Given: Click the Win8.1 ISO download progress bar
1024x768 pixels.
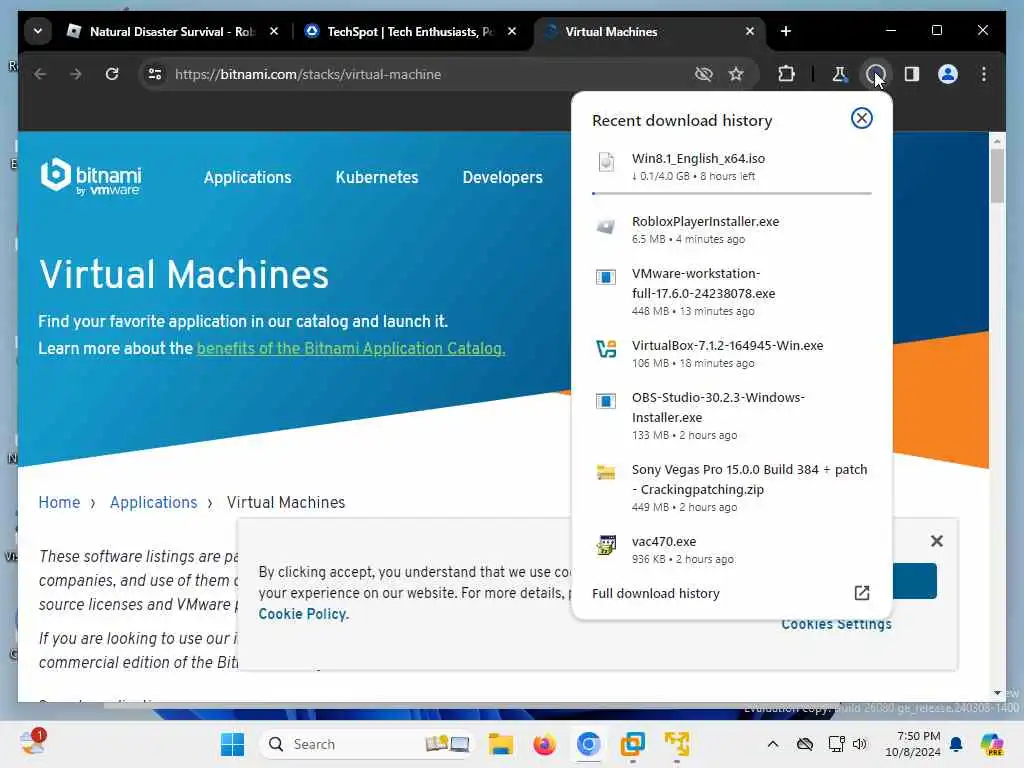Looking at the screenshot, I should point(731,193).
